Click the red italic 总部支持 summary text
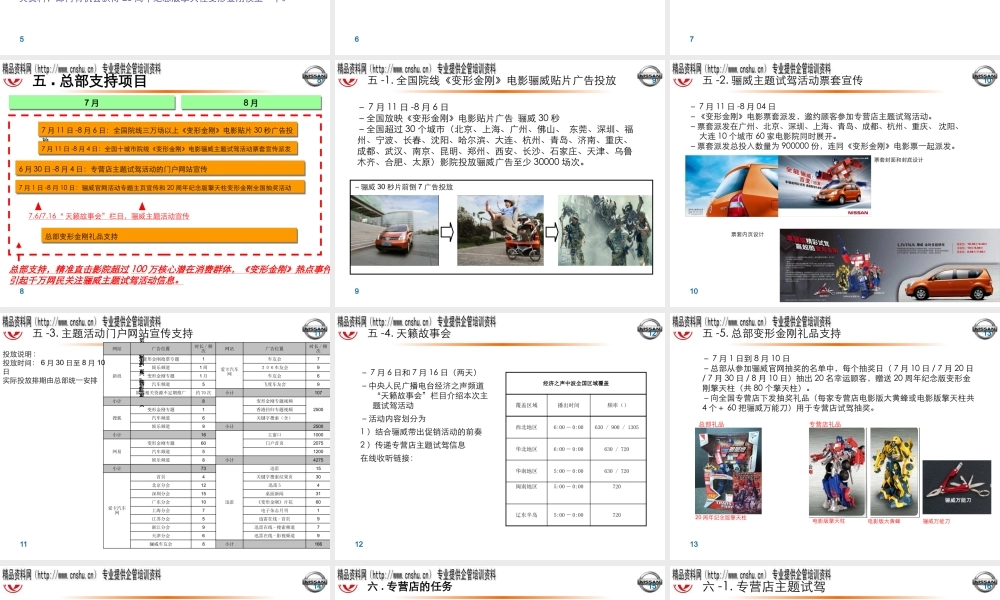 click(169, 274)
